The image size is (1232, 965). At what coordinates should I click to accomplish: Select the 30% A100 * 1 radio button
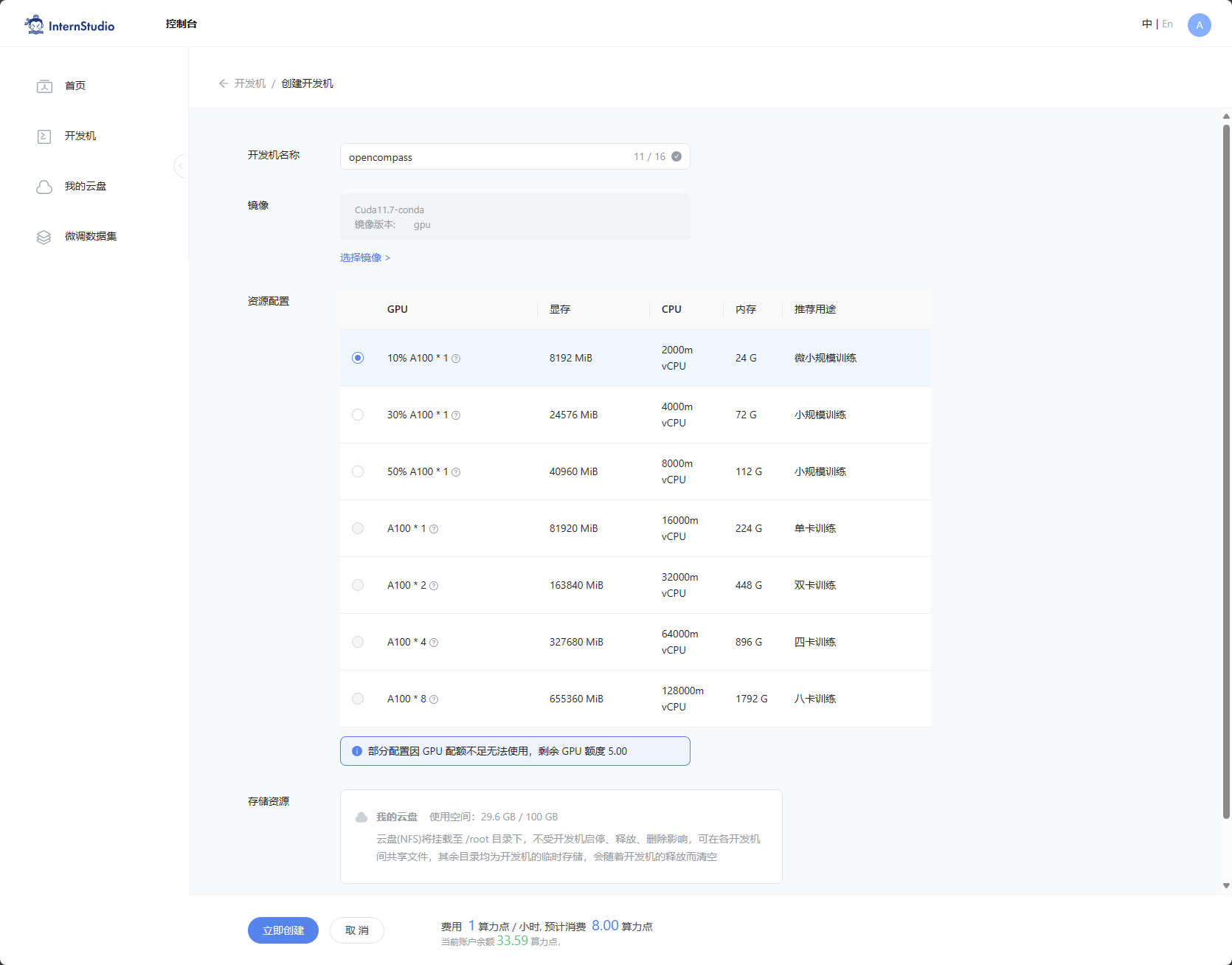click(x=358, y=415)
